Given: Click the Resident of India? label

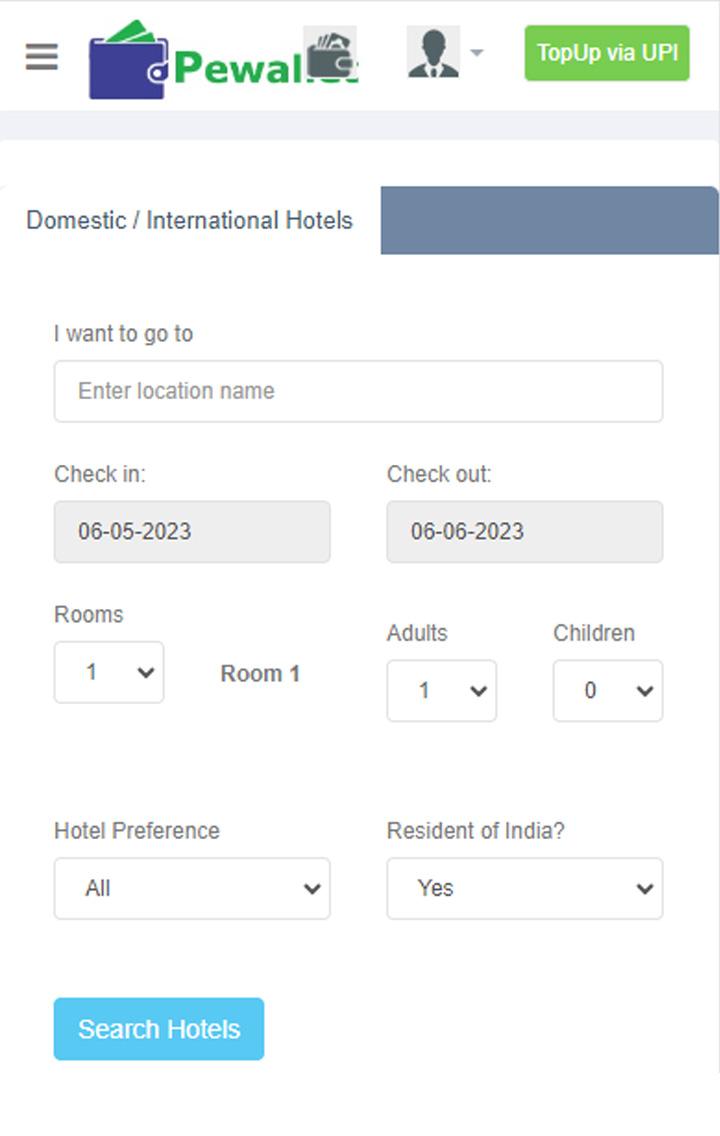Looking at the screenshot, I should [475, 831].
